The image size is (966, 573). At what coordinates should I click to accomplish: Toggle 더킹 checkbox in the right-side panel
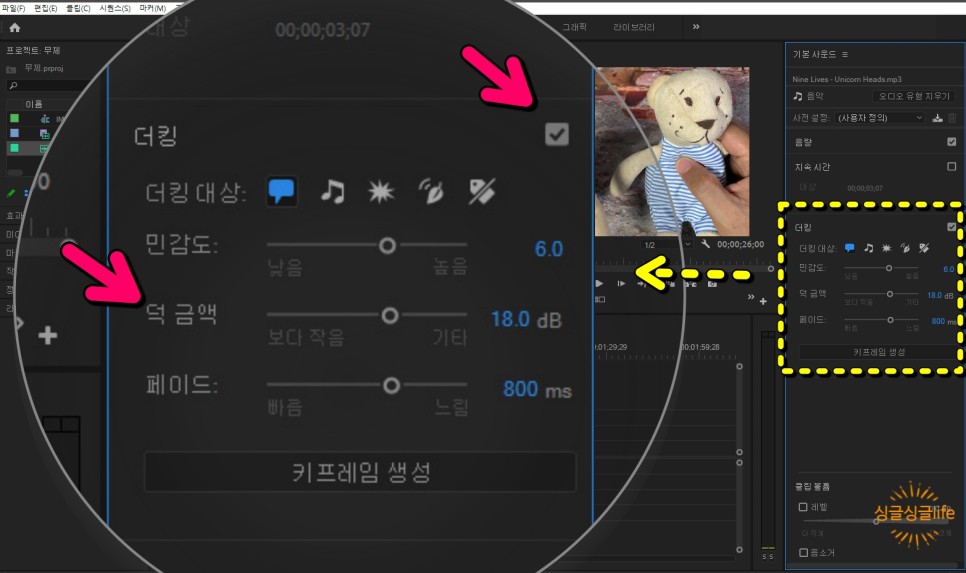tap(951, 227)
